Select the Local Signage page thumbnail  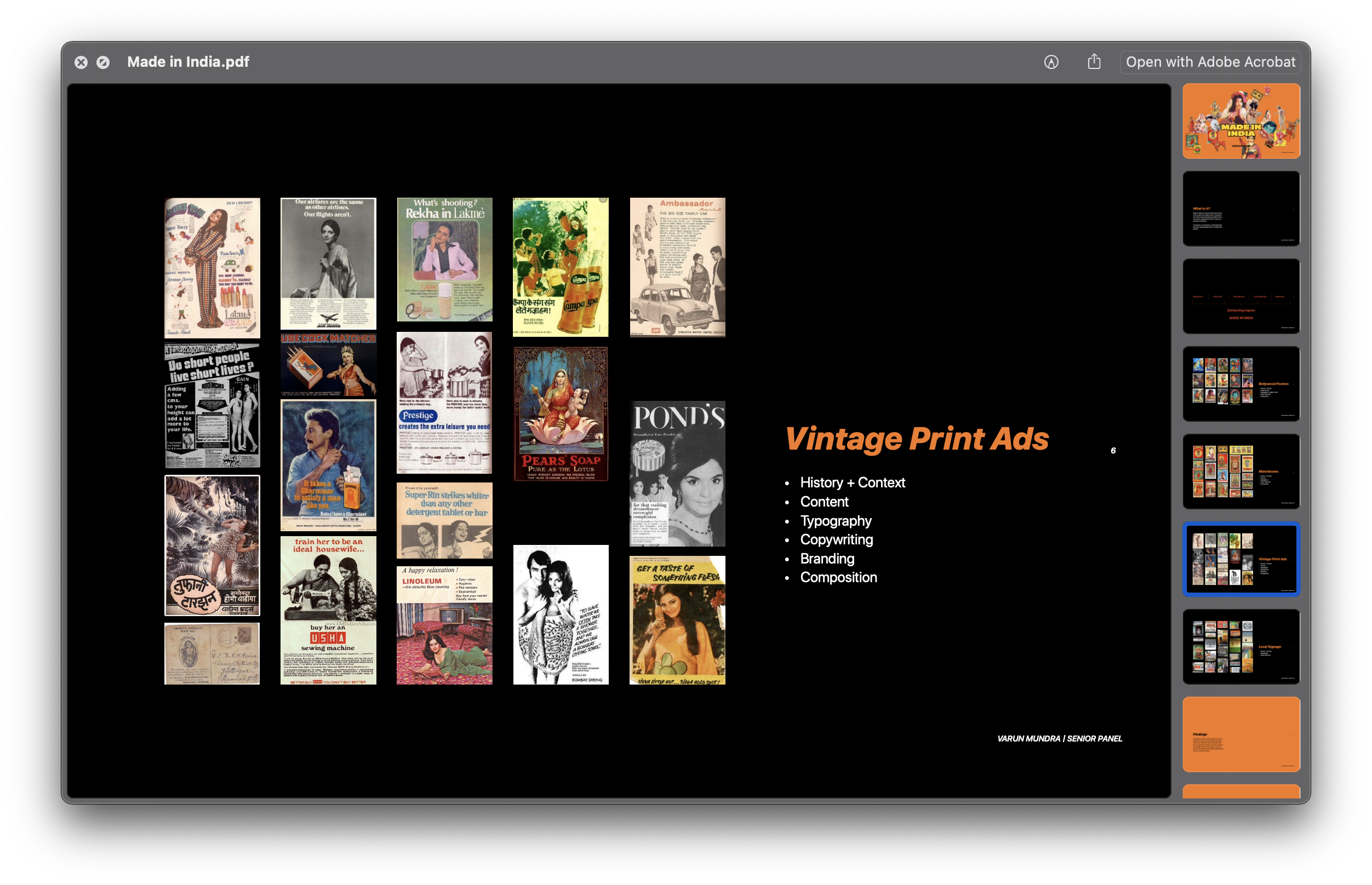(1241, 647)
